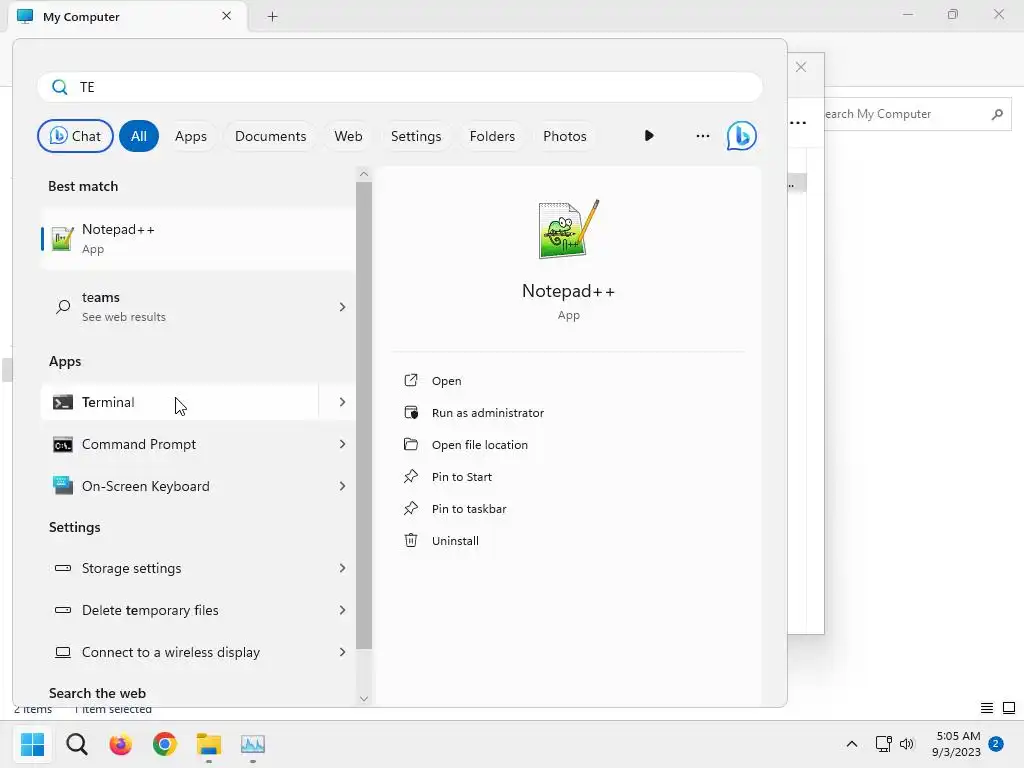Click the taskbar Search magnifier

point(76,744)
